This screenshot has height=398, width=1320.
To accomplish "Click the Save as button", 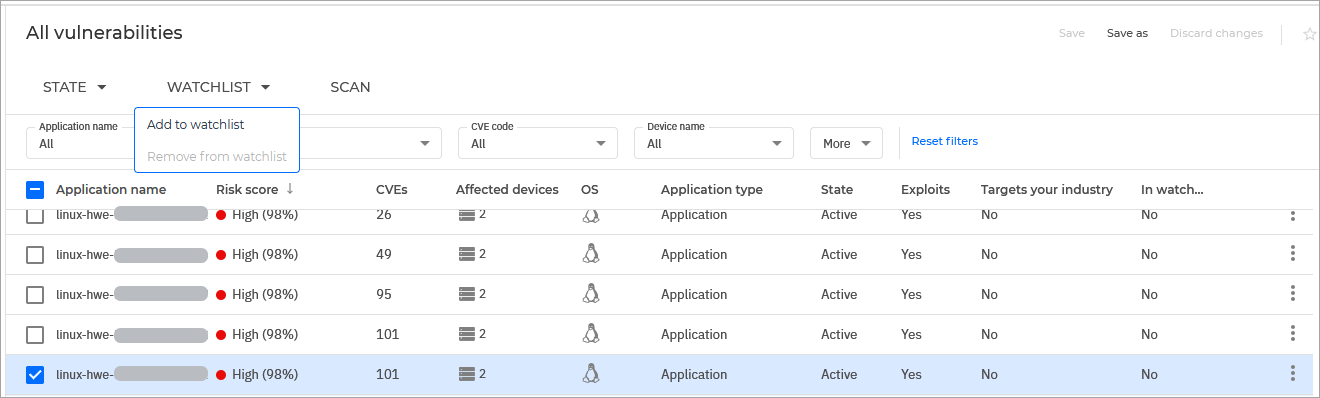I will click(1127, 33).
